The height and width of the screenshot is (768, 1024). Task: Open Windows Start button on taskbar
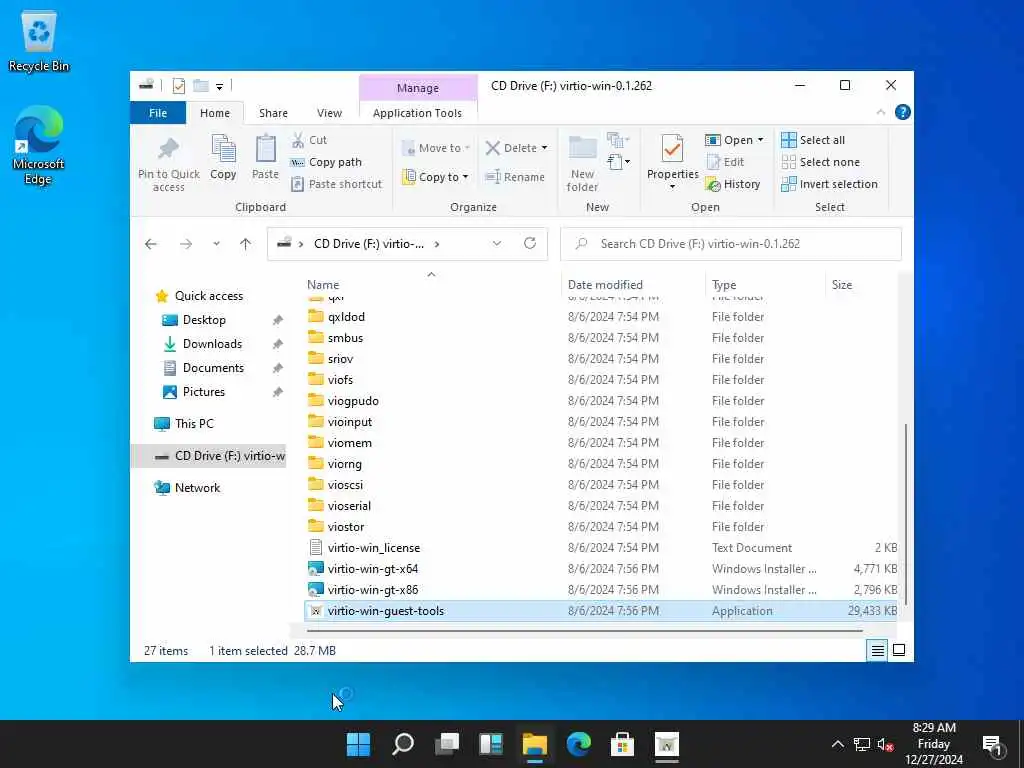[358, 744]
